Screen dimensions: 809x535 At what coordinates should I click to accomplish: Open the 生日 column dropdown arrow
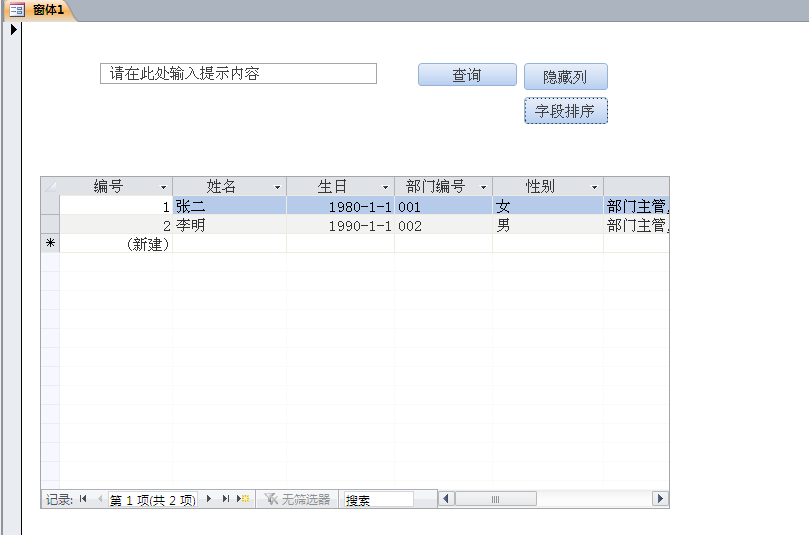[385, 187]
